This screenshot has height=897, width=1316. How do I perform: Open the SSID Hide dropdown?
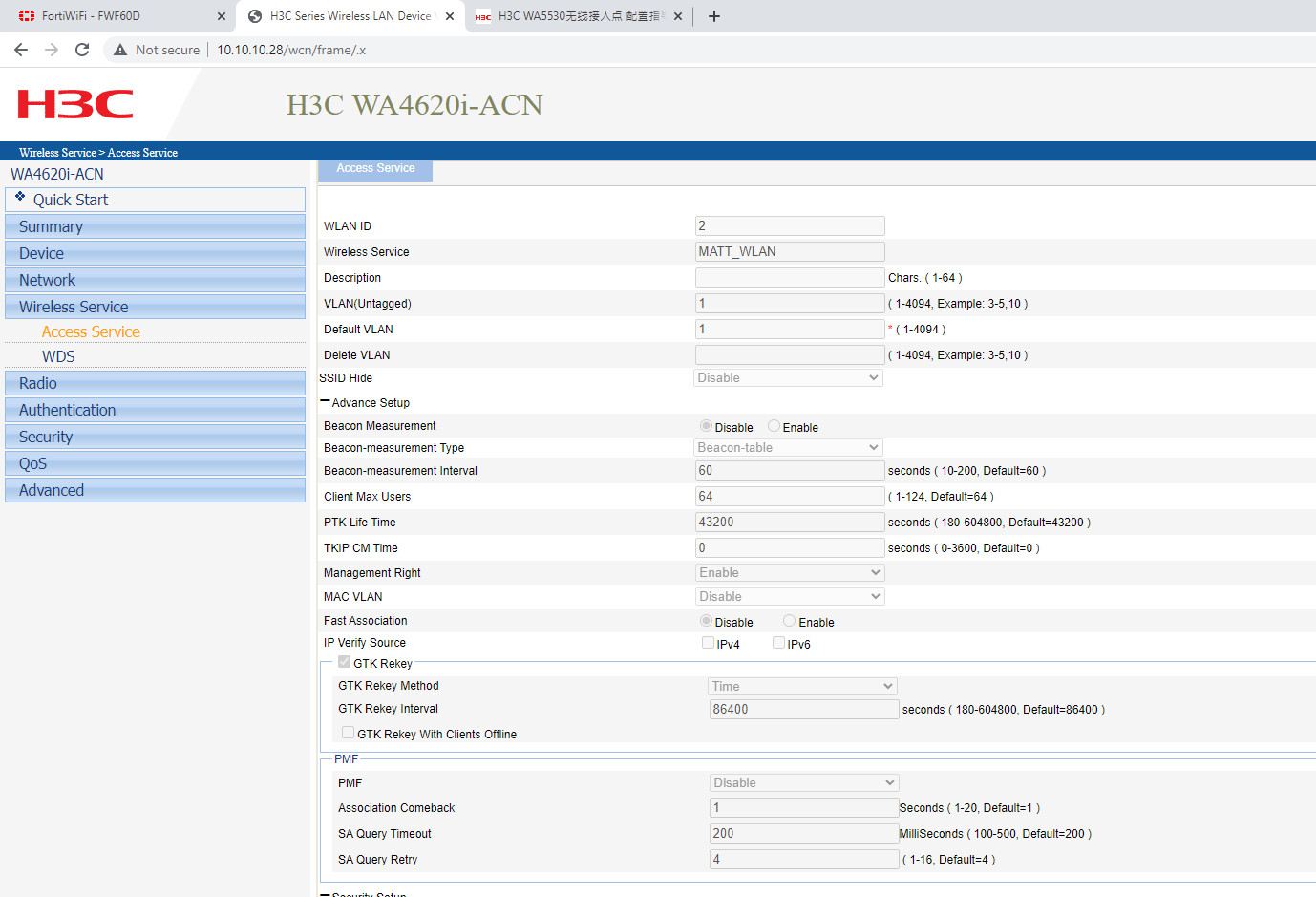(x=788, y=378)
